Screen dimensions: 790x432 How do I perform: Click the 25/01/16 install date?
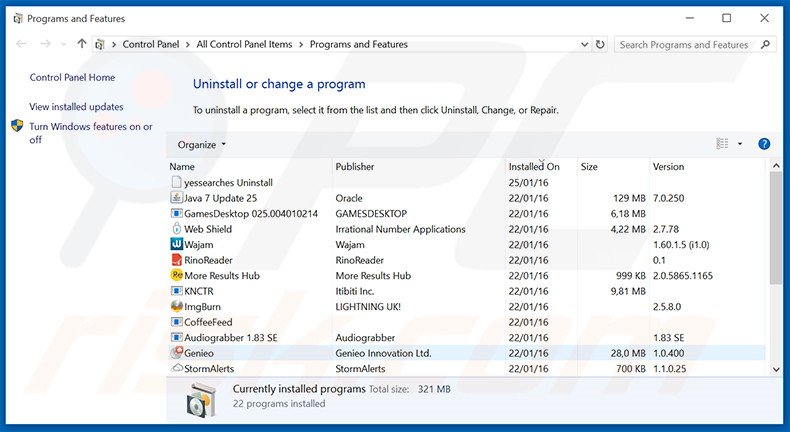529,182
